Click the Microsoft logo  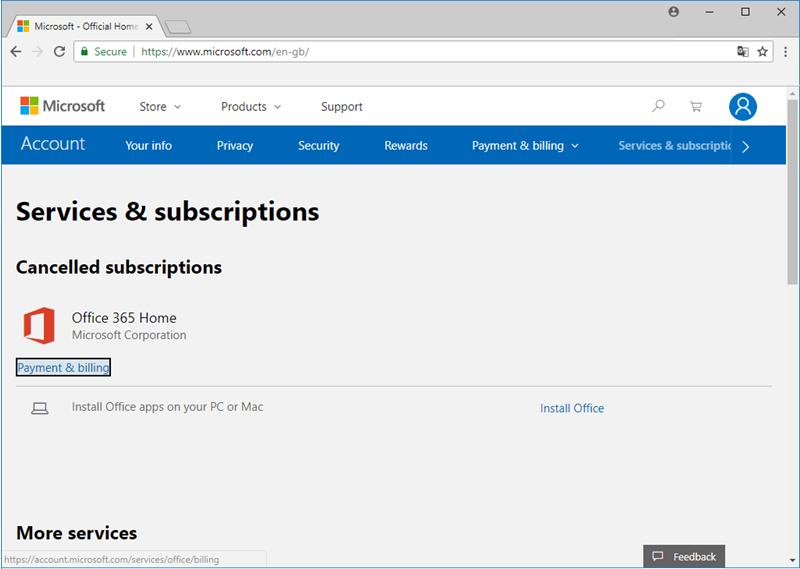click(x=62, y=106)
